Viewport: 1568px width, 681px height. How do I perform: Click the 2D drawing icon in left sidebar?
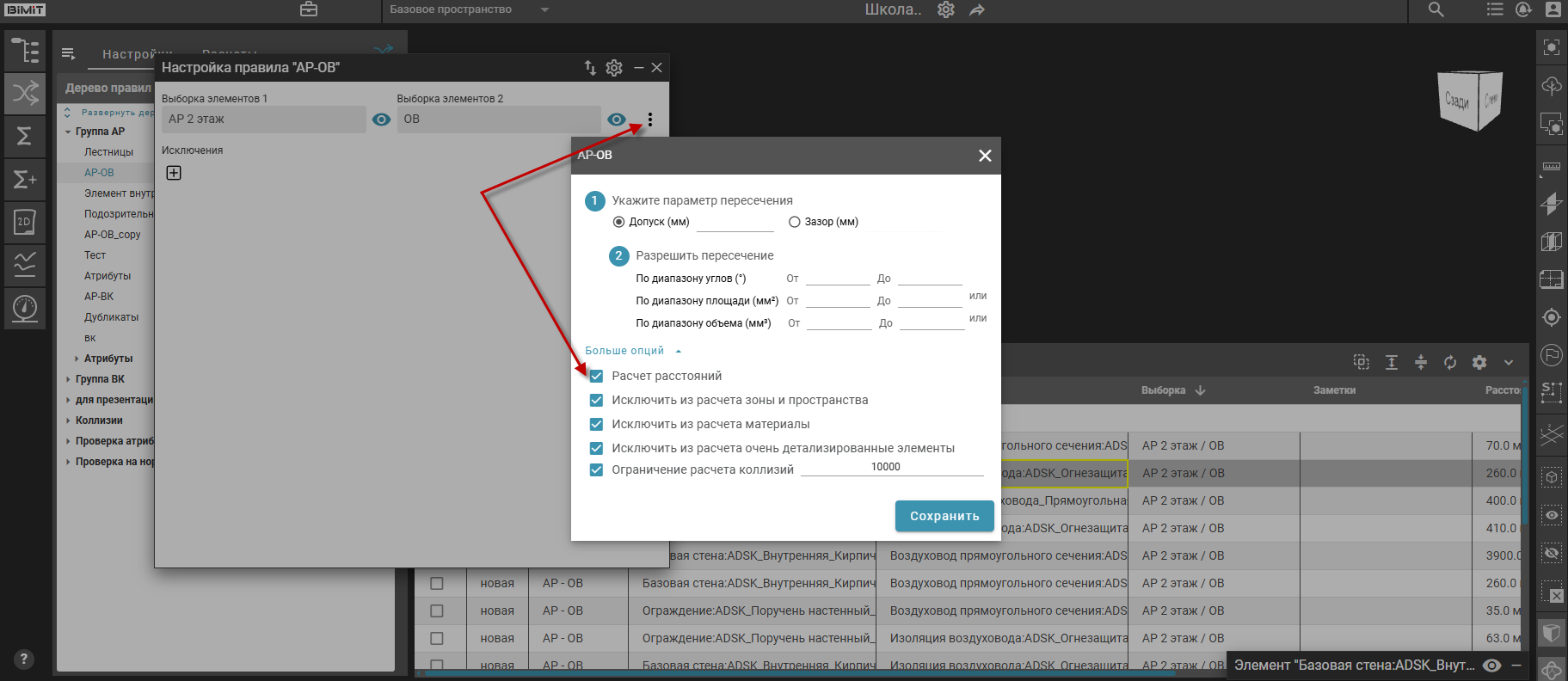pos(25,222)
